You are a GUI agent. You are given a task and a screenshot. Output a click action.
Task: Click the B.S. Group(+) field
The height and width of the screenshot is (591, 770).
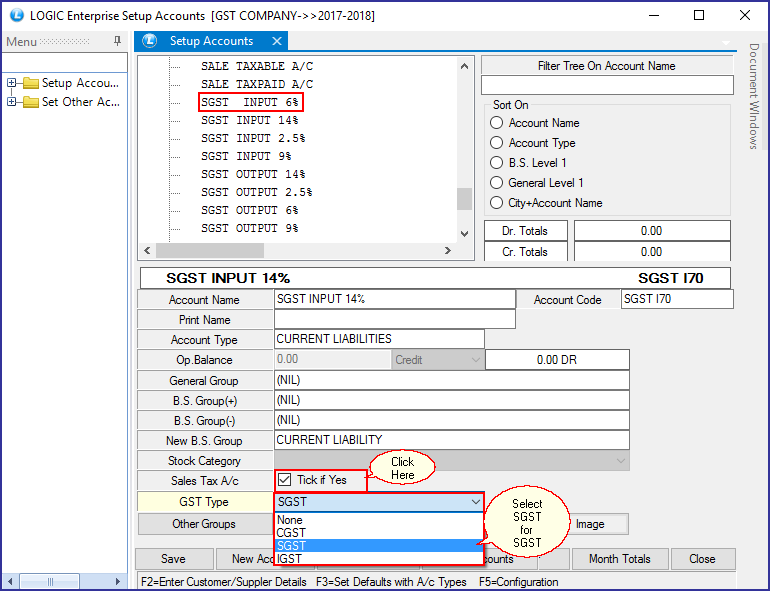pyautogui.click(x=452, y=400)
